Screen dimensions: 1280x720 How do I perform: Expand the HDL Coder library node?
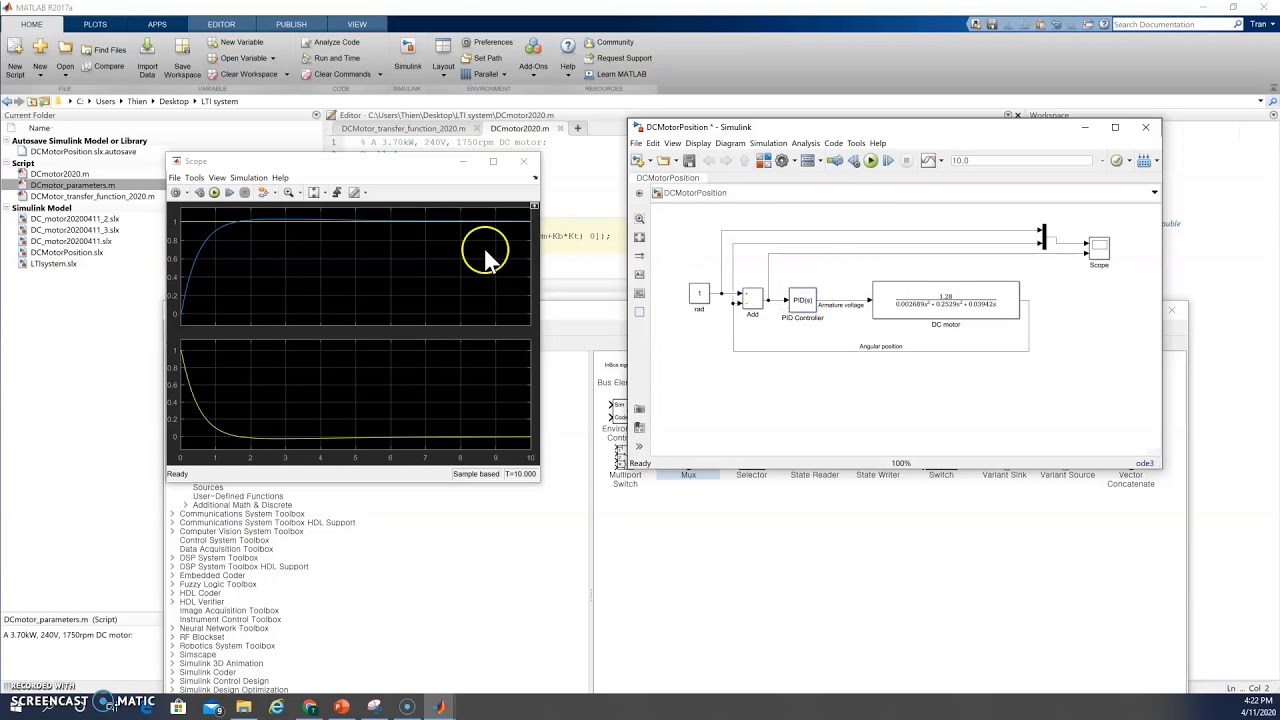[172, 593]
